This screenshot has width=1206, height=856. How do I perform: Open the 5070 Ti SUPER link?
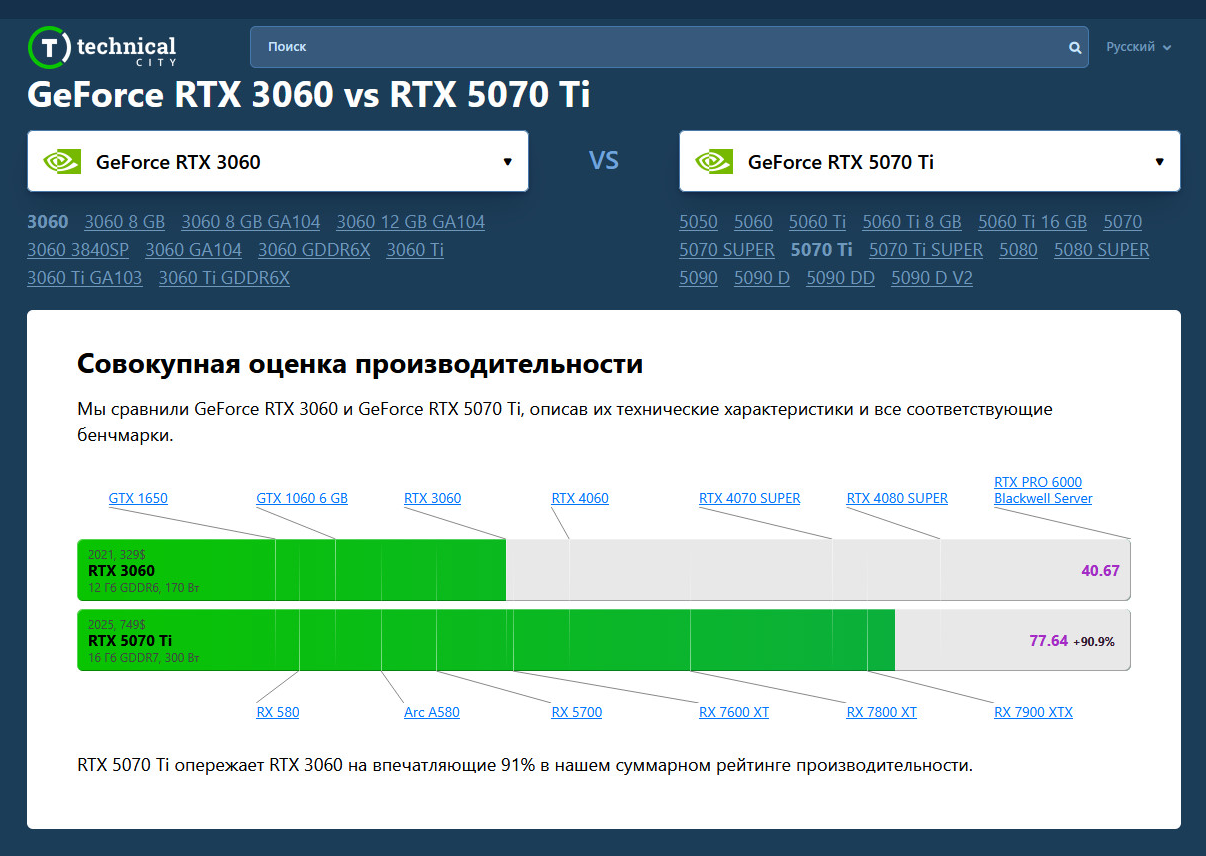click(926, 250)
